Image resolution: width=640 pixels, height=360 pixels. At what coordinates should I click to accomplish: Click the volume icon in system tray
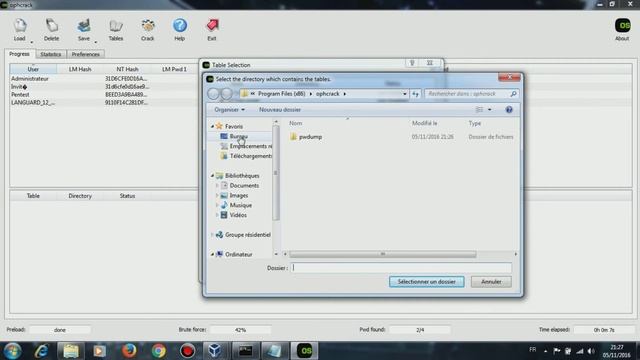click(x=591, y=351)
